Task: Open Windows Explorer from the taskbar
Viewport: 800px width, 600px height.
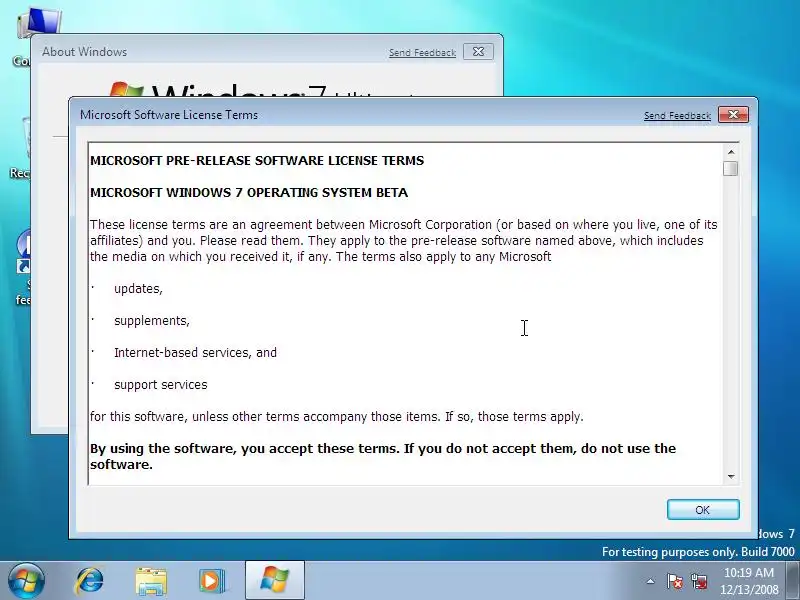Action: click(x=151, y=581)
